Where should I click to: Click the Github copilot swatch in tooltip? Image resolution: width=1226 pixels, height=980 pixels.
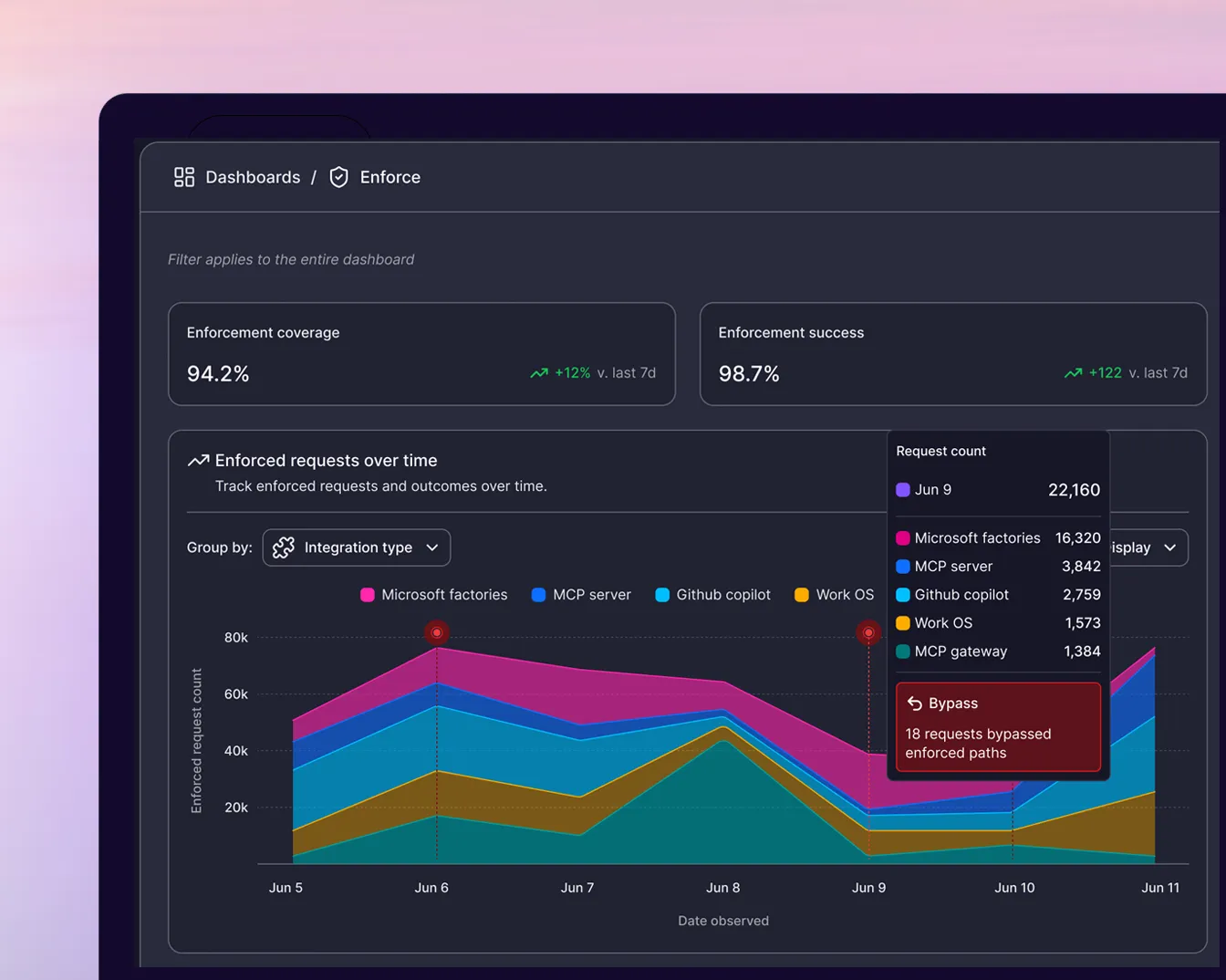click(x=903, y=595)
